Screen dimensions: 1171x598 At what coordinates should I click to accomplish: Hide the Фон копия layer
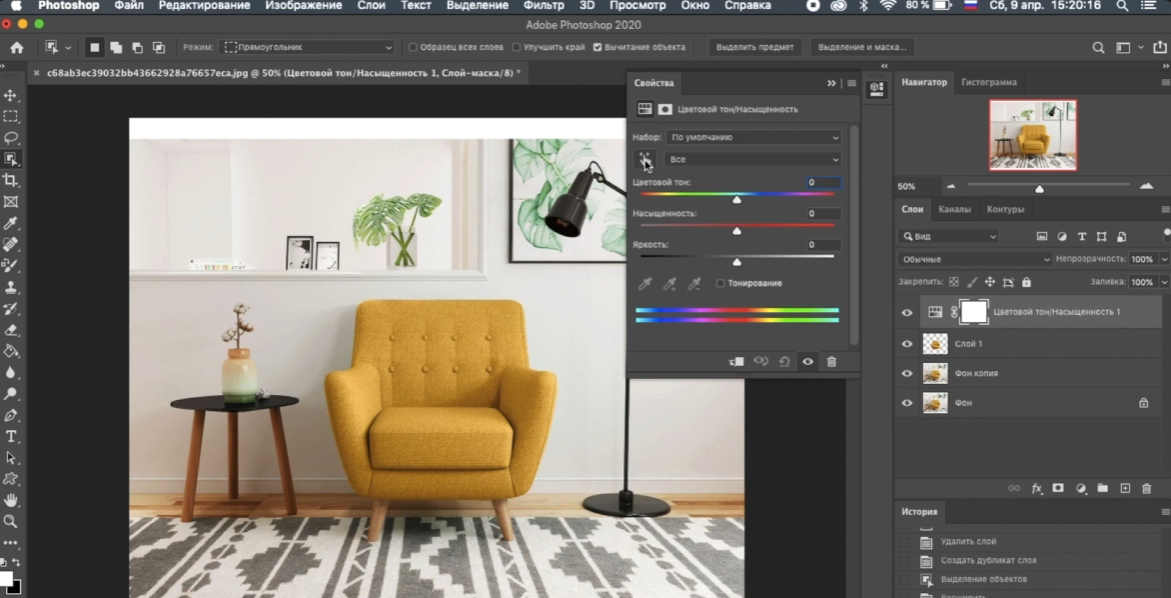[x=907, y=373]
